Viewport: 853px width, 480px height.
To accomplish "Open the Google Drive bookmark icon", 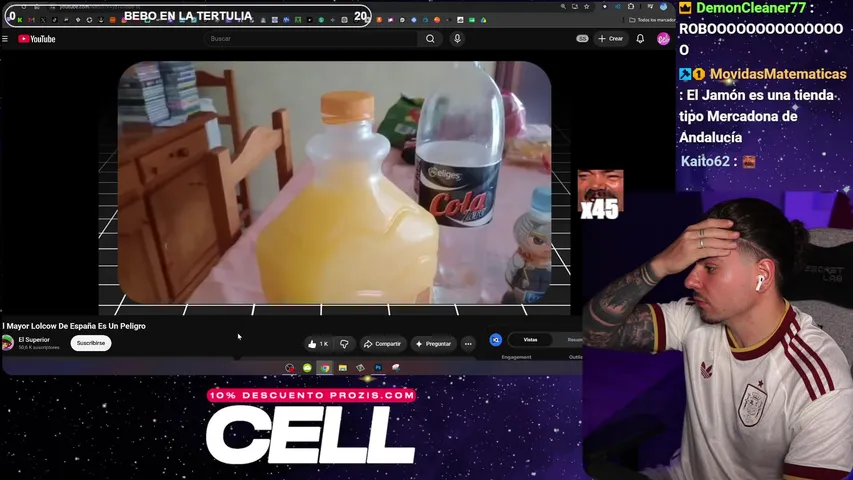I will point(483,20).
